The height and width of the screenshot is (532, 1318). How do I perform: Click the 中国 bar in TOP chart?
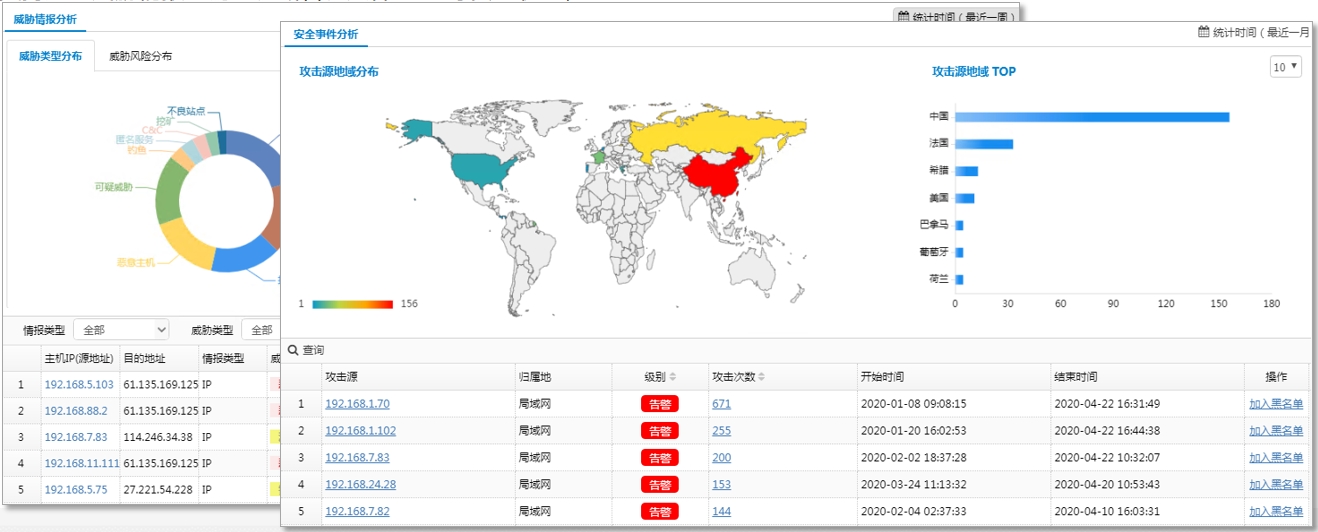coord(1091,117)
